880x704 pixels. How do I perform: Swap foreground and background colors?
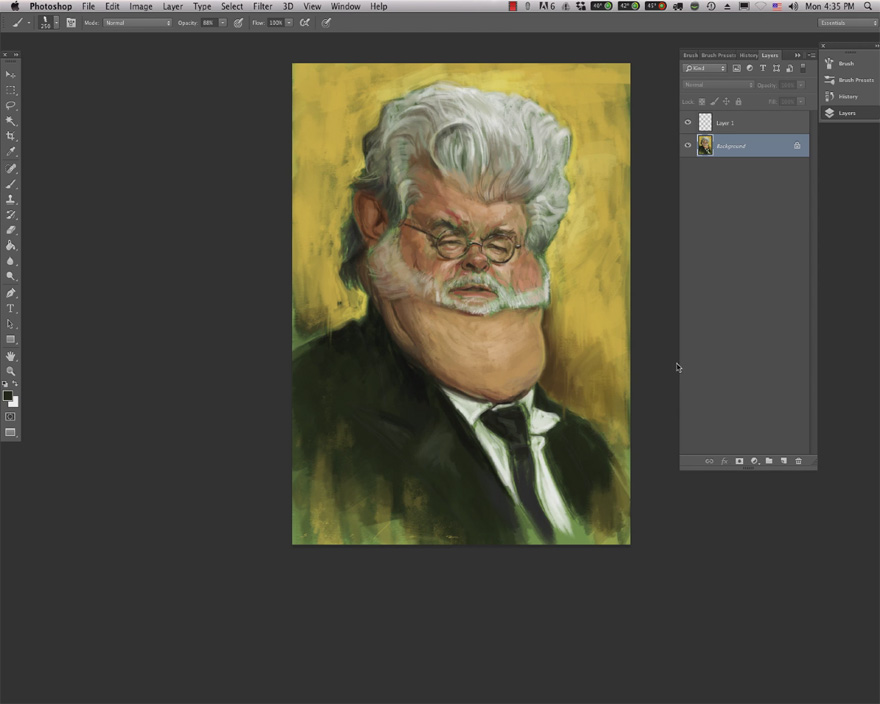point(15,384)
